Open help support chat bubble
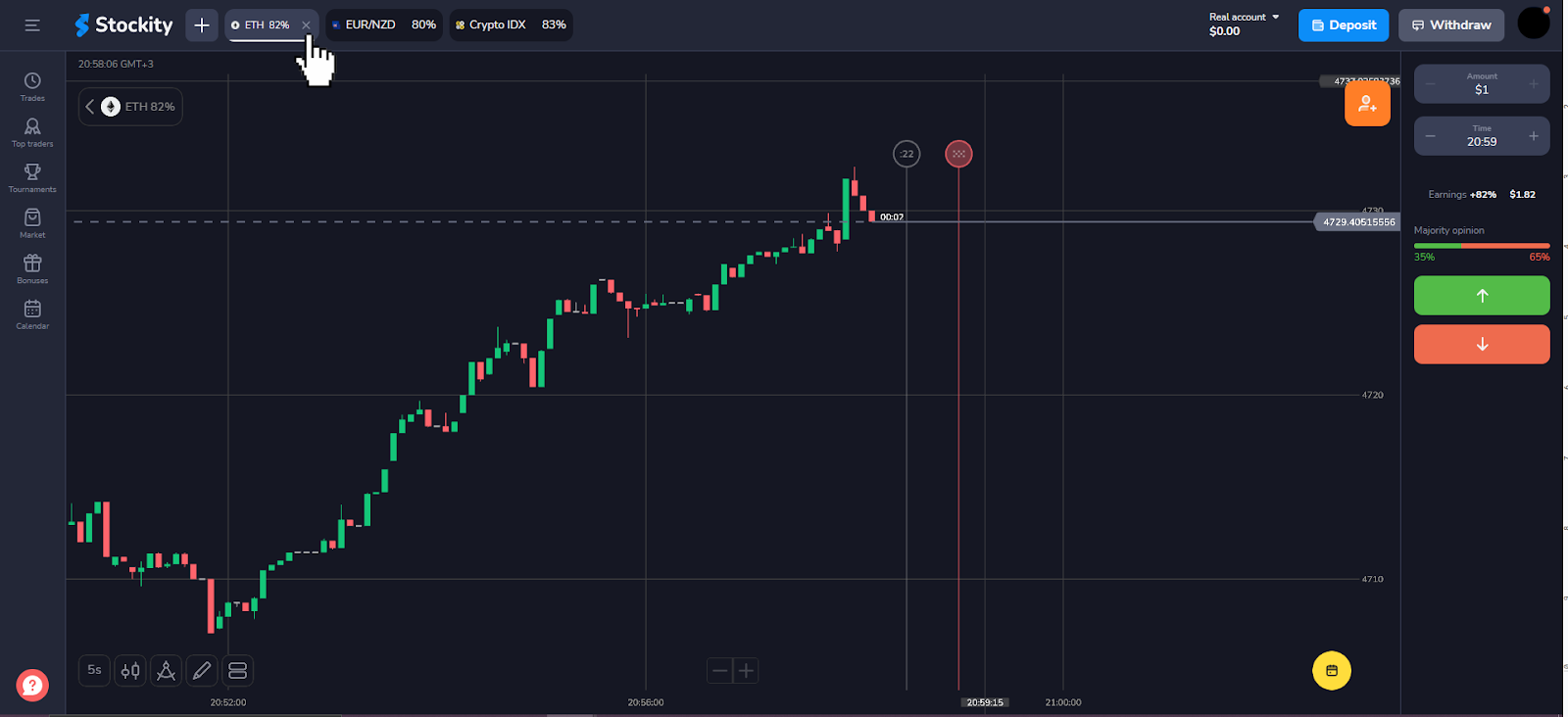Image resolution: width=1568 pixels, height=717 pixels. 32,685
